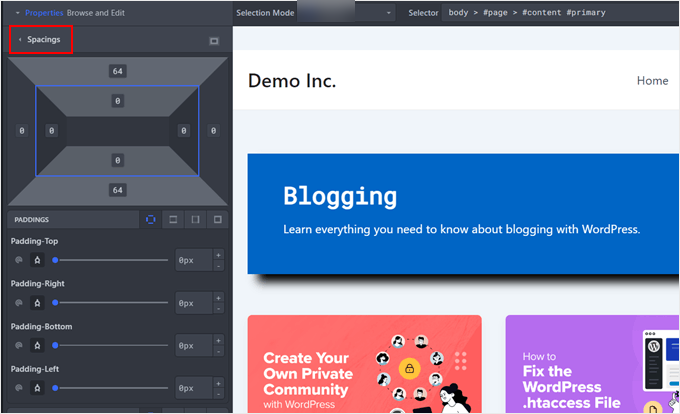The image size is (680, 414).
Task: Go back via the Spacings header
Action: (x=41, y=39)
